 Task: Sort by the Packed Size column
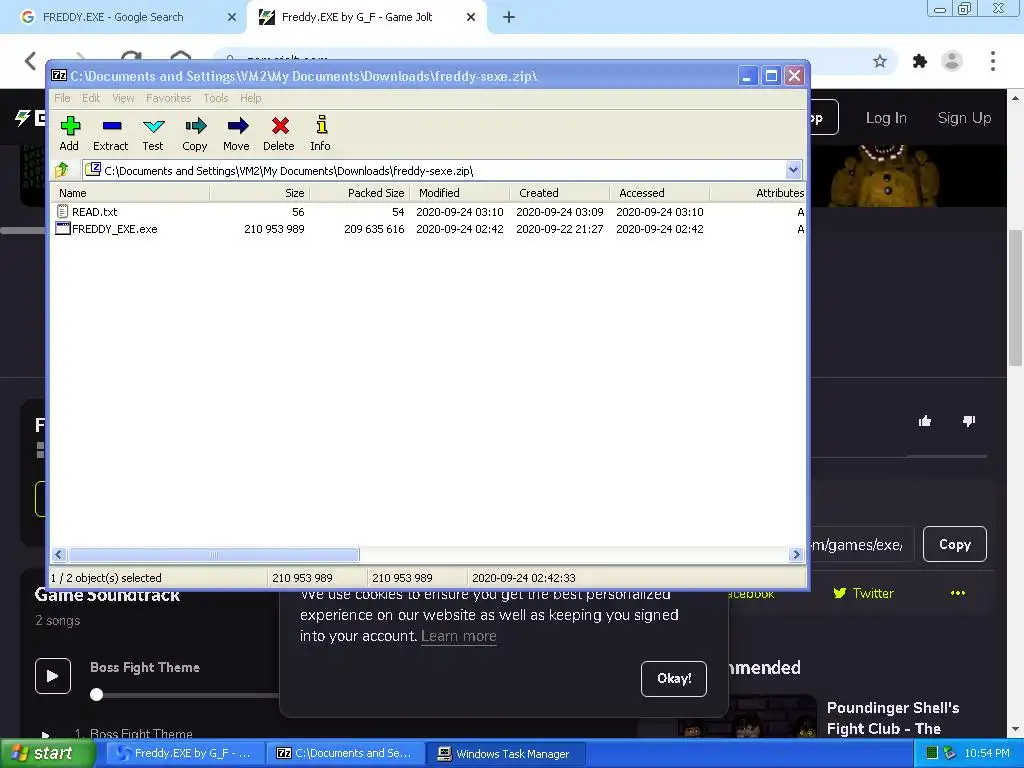pyautogui.click(x=360, y=193)
